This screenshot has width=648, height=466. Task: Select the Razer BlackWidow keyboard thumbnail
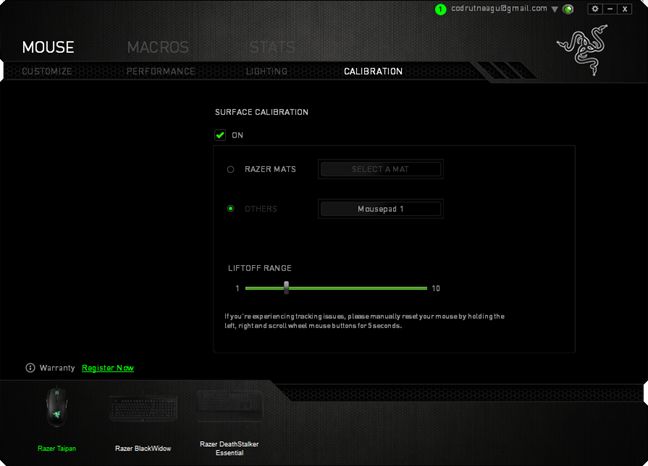[x=143, y=408]
